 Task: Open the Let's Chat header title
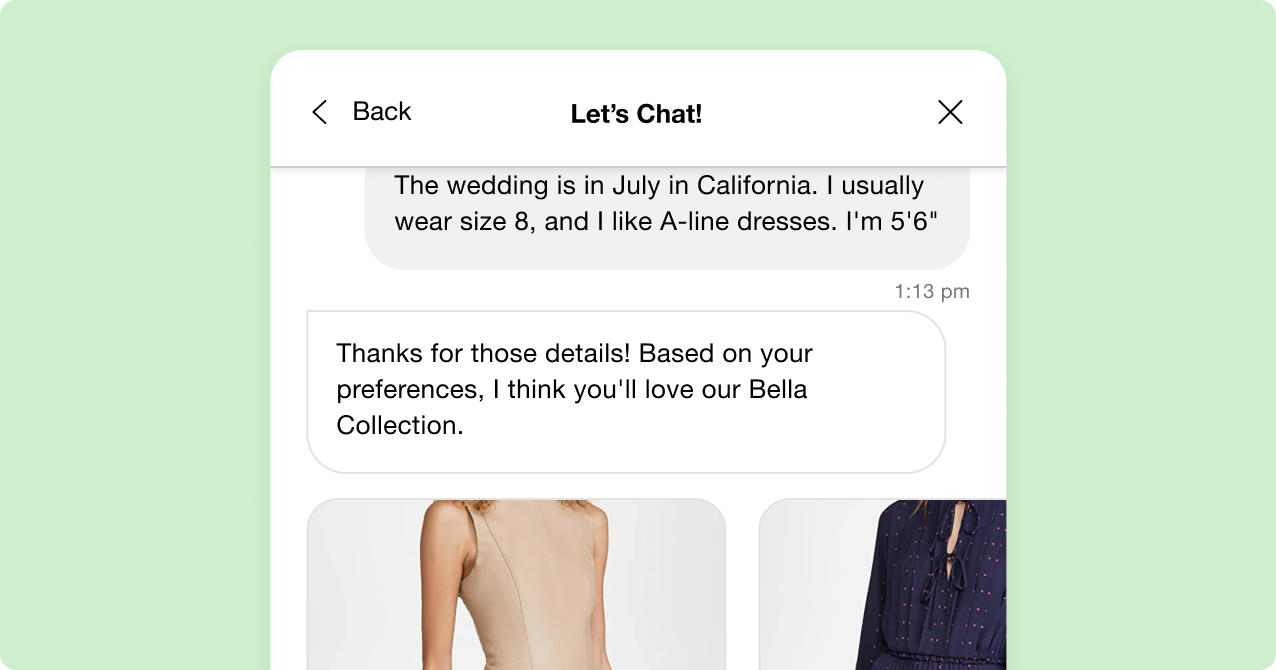(636, 114)
